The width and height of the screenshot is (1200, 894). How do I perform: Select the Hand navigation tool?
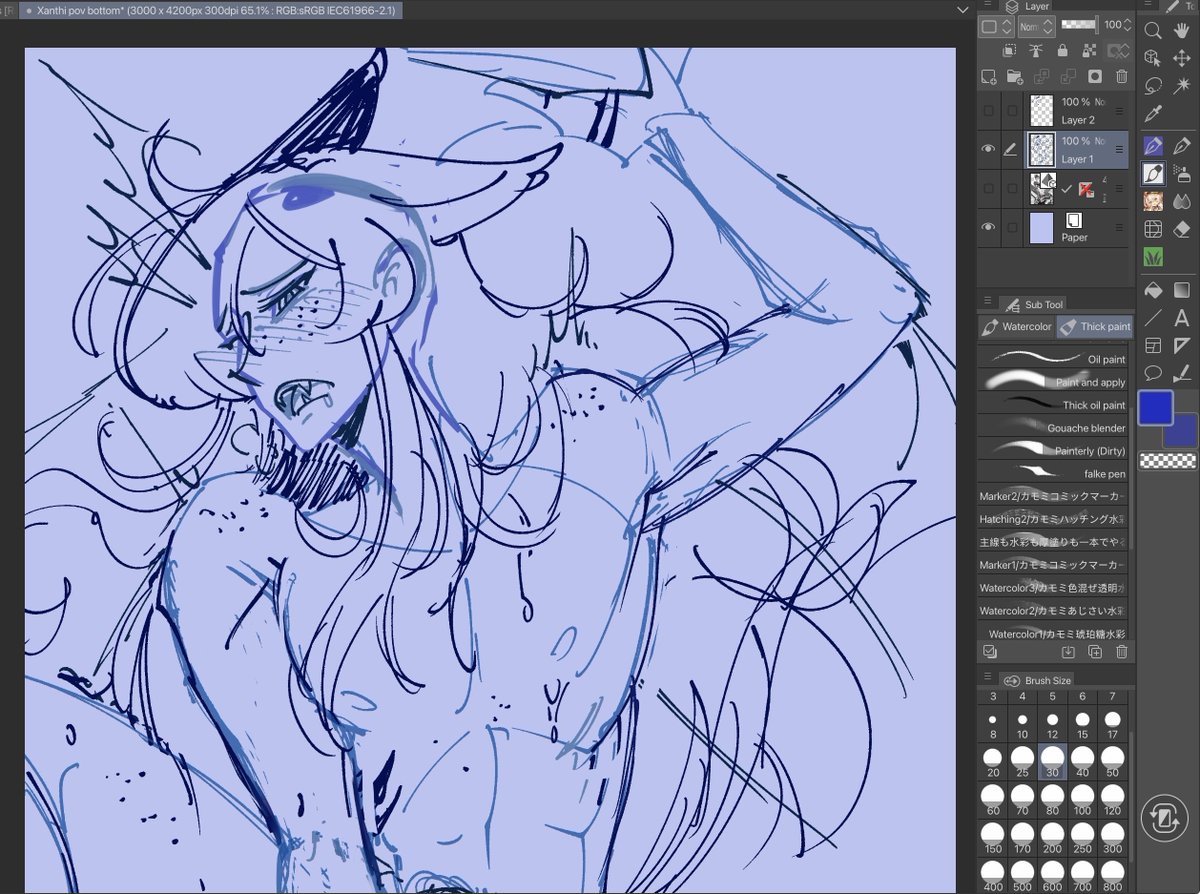[x=1181, y=31]
